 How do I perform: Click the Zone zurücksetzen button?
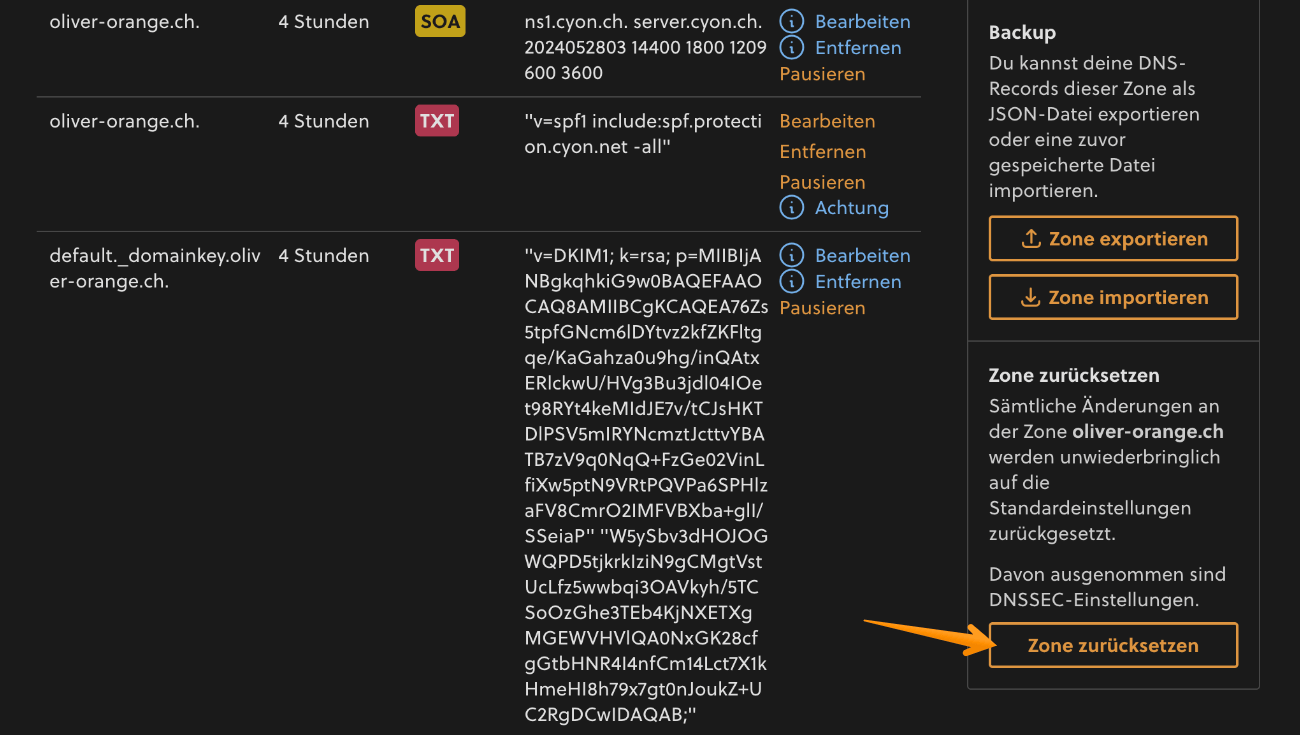click(x=1113, y=645)
